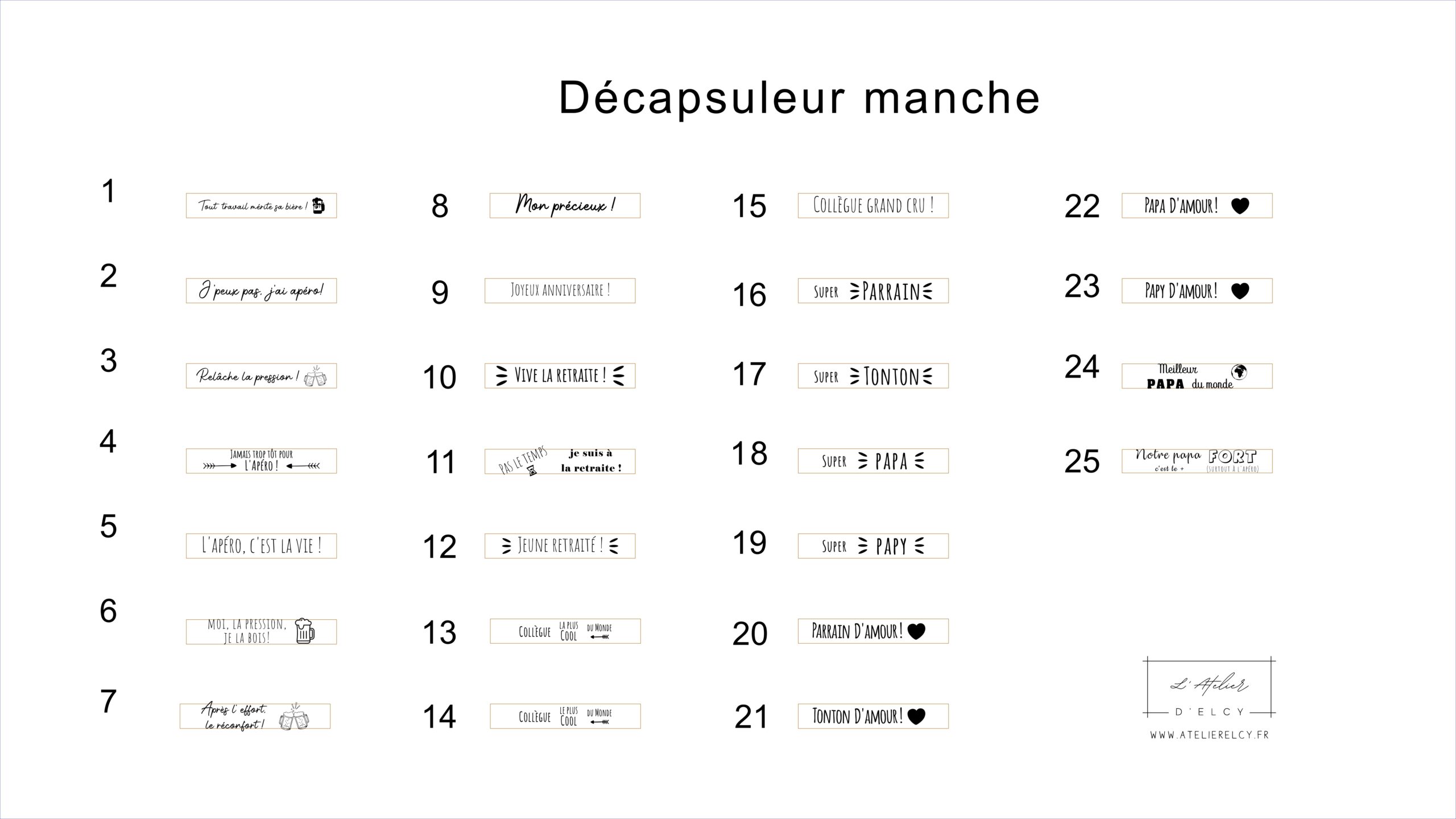Click the hourglass icon under "Pas le temps"

coord(532,469)
